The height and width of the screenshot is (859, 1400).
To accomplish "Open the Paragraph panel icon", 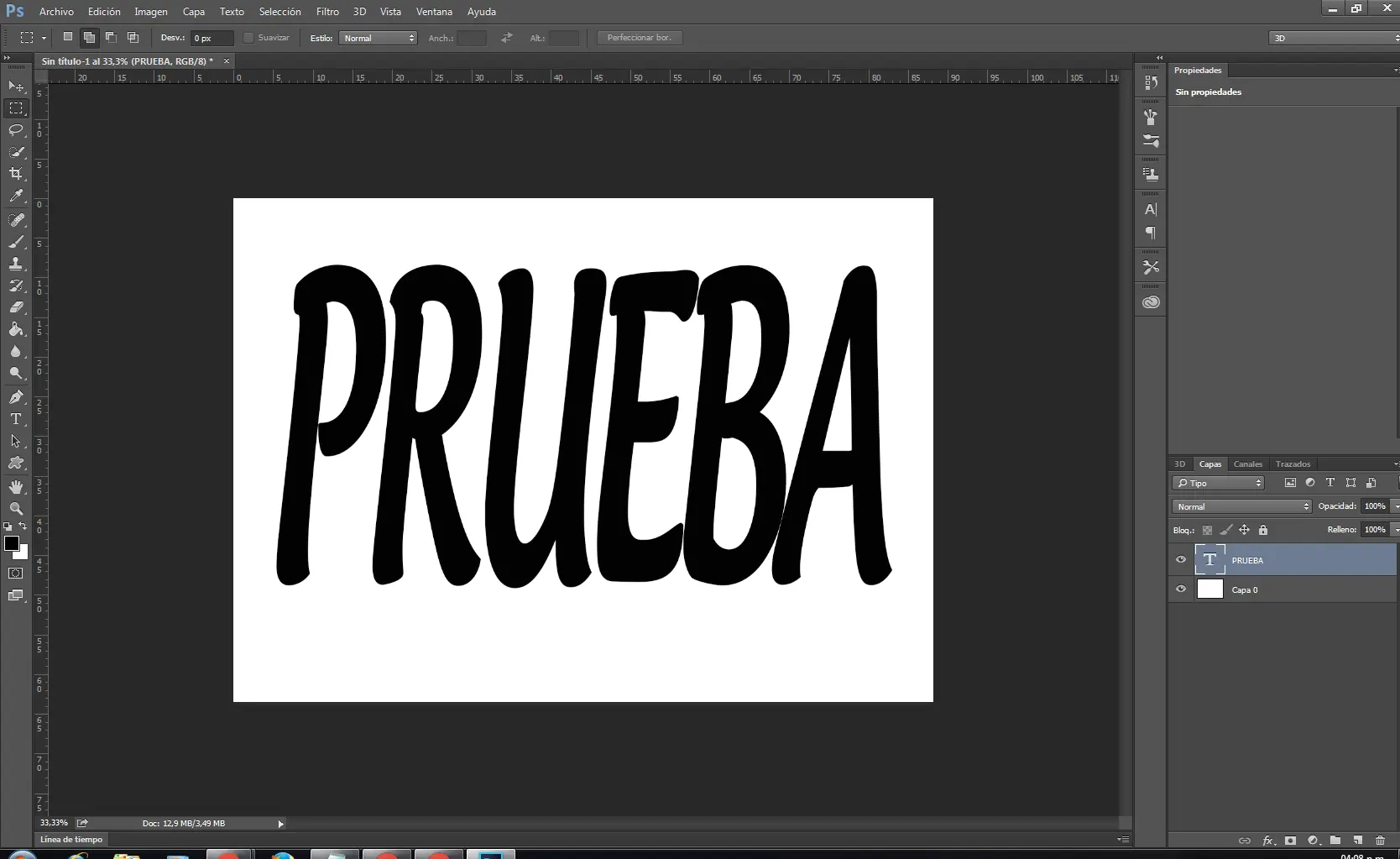I will (1151, 233).
